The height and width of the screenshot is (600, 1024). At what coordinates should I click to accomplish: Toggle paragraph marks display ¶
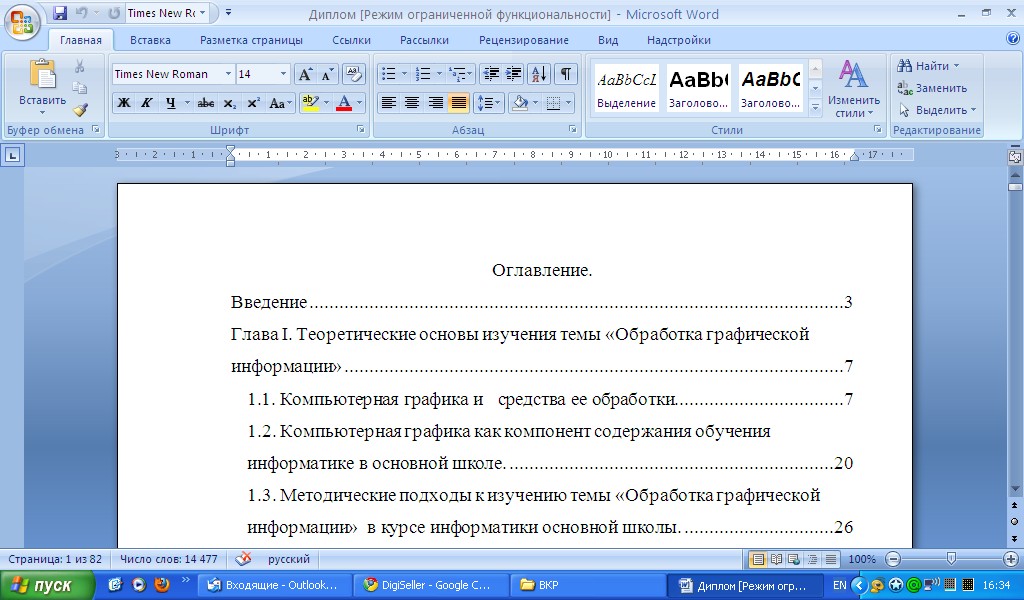[566, 74]
